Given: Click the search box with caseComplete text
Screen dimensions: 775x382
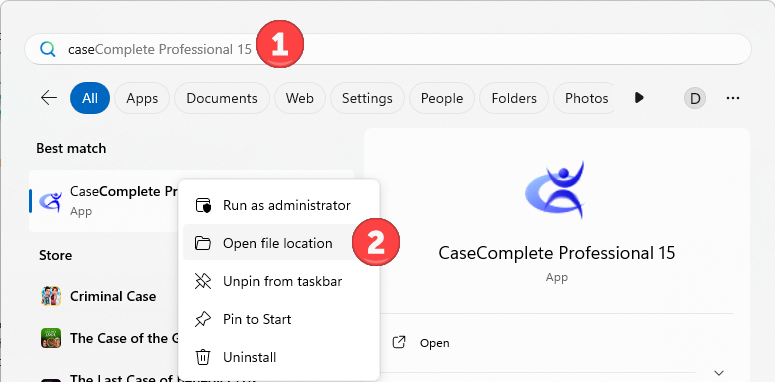Looking at the screenshot, I should click(388, 49).
